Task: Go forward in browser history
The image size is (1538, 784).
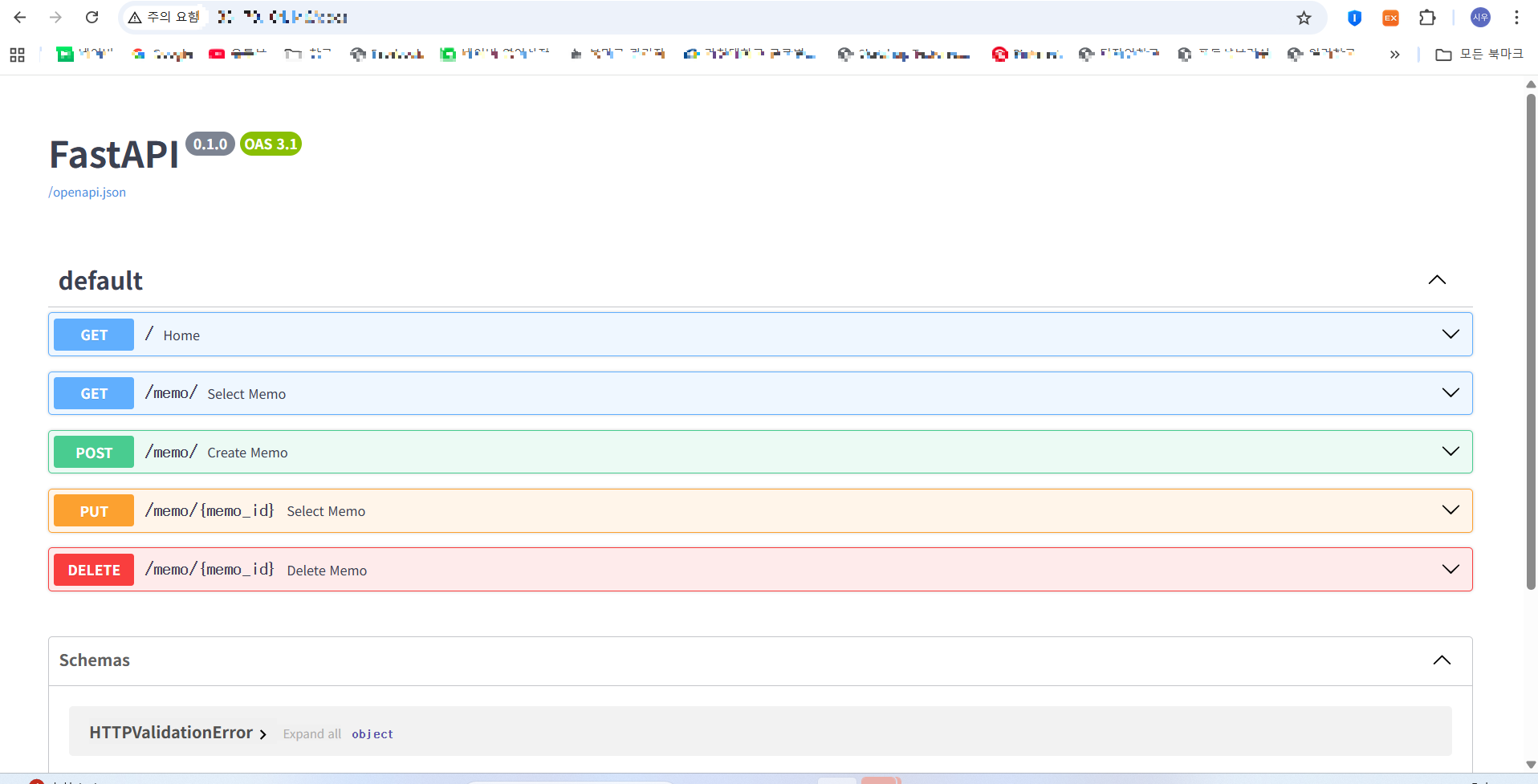Action: (x=55, y=18)
